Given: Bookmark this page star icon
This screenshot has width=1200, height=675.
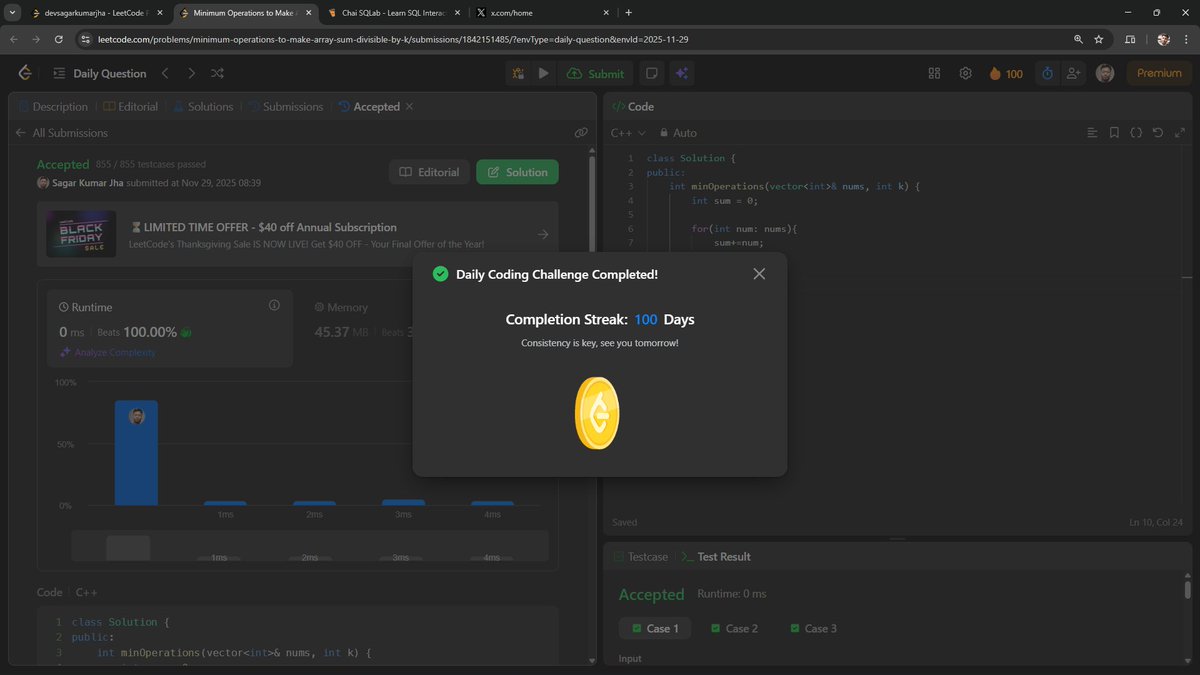Looking at the screenshot, I should [1098, 39].
